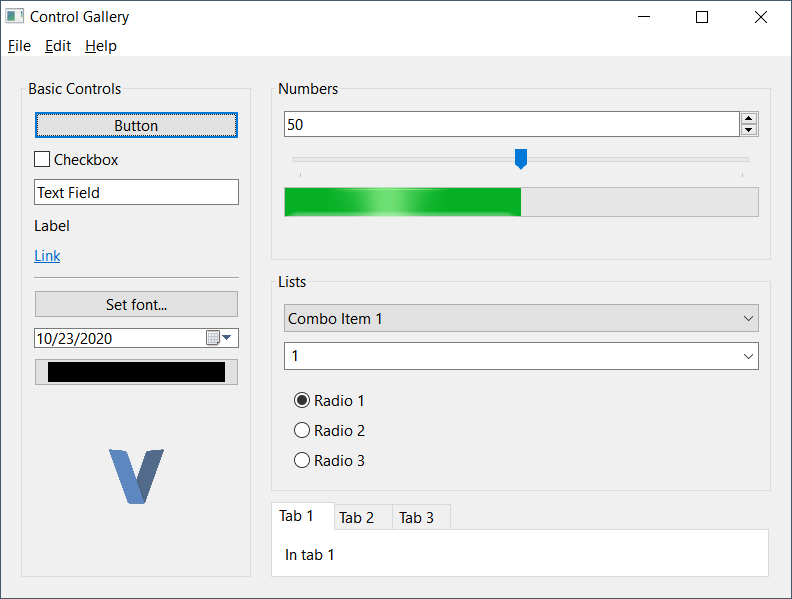Viewport: 792px width, 599px height.
Task: Toggle the Checkbox option
Action: pos(42,159)
